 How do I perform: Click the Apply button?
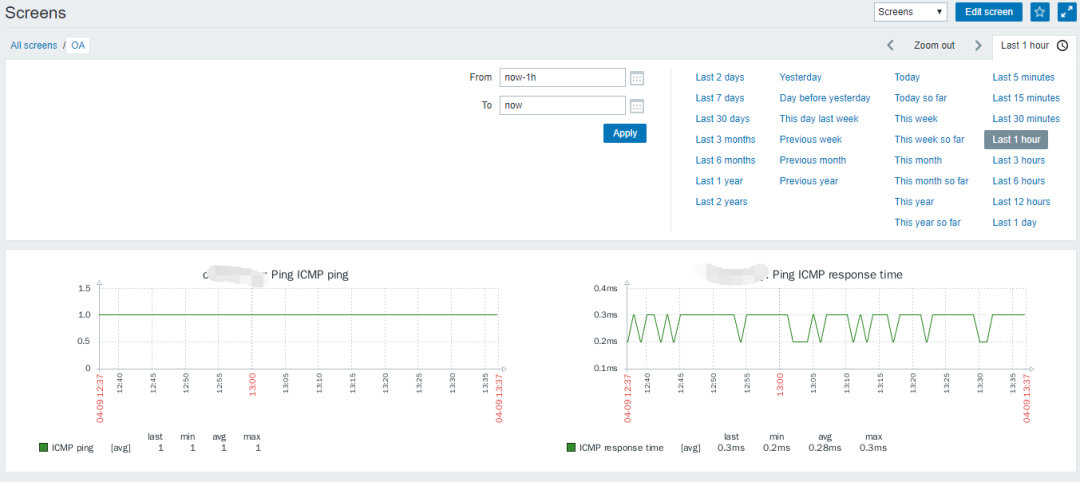point(625,133)
